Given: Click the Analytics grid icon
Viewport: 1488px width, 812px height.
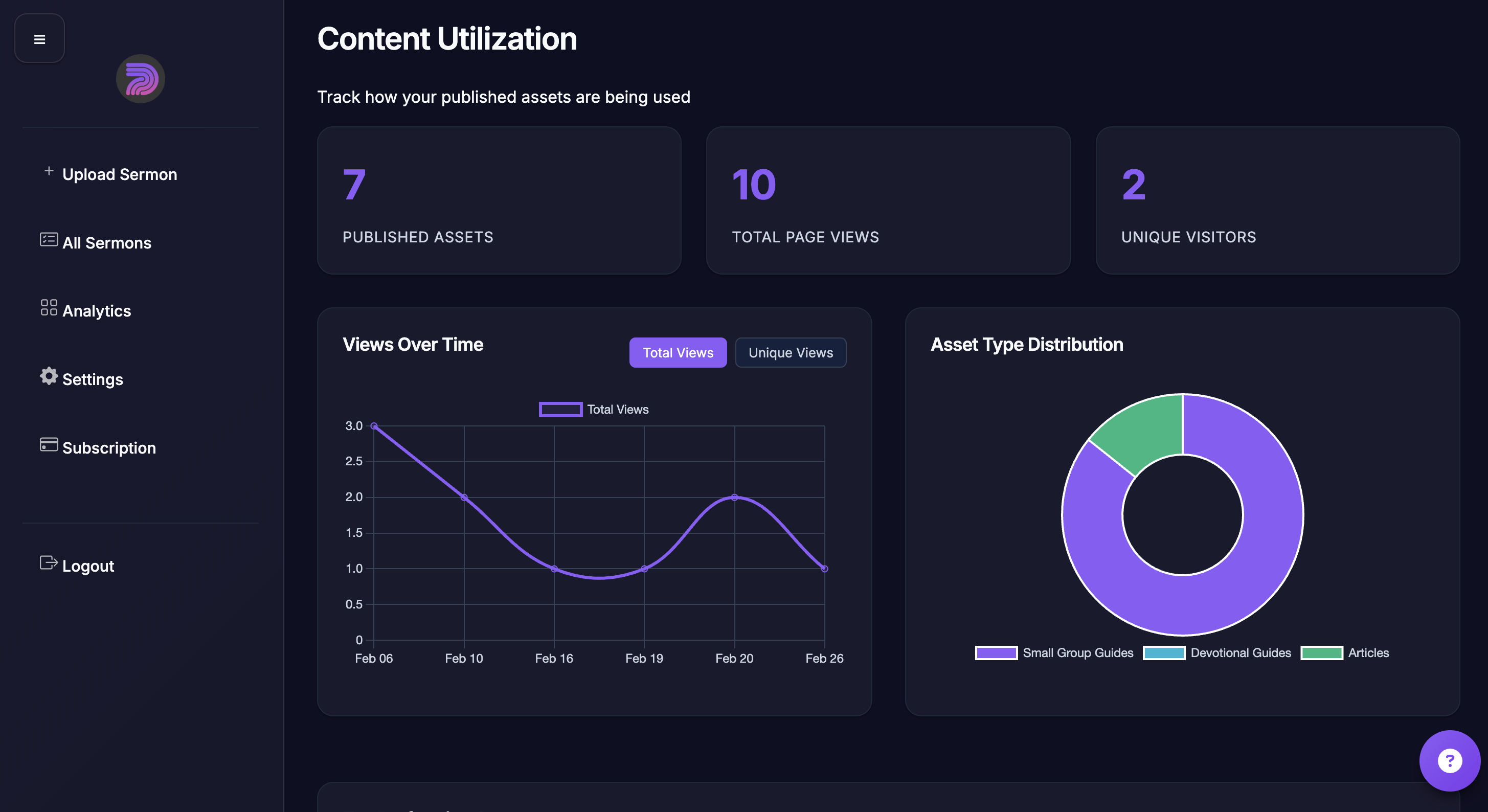Looking at the screenshot, I should (x=49, y=307).
